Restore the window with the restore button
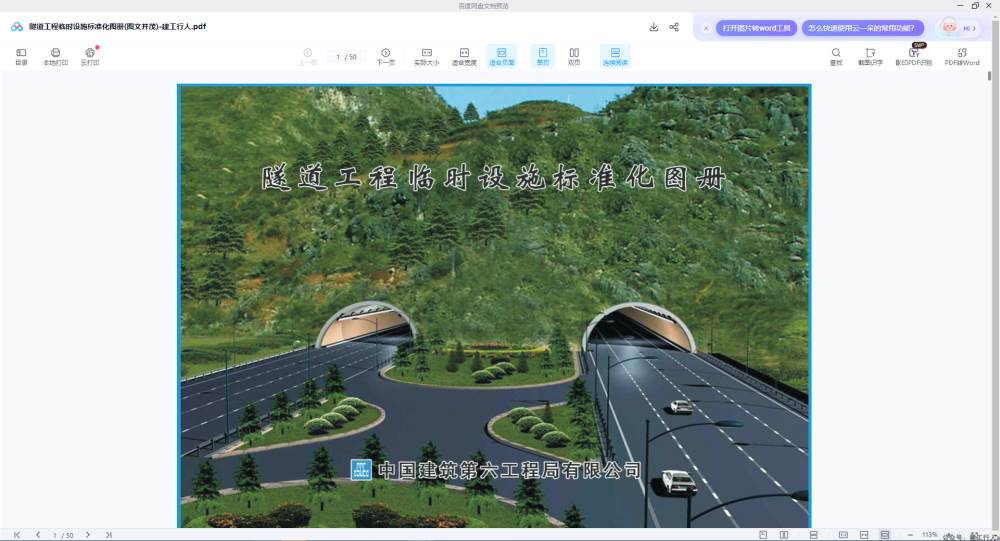The width and height of the screenshot is (1000, 541). coord(975,6)
